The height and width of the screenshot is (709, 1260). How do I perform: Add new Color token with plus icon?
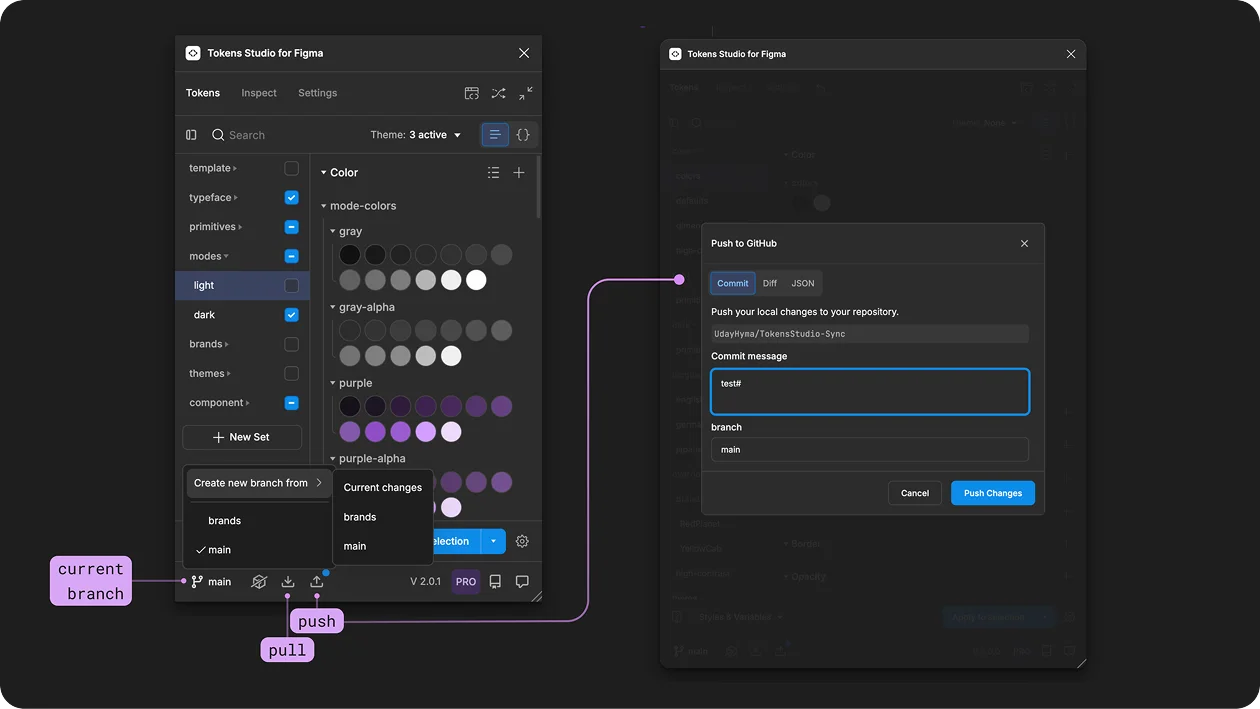point(519,173)
